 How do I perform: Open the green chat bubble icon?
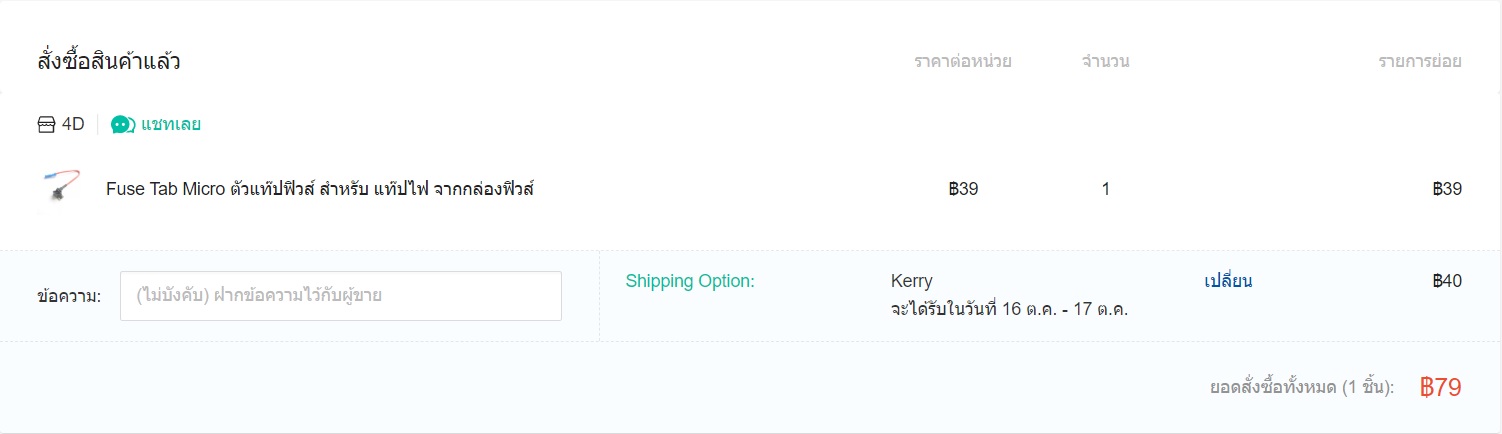pyautogui.click(x=122, y=125)
